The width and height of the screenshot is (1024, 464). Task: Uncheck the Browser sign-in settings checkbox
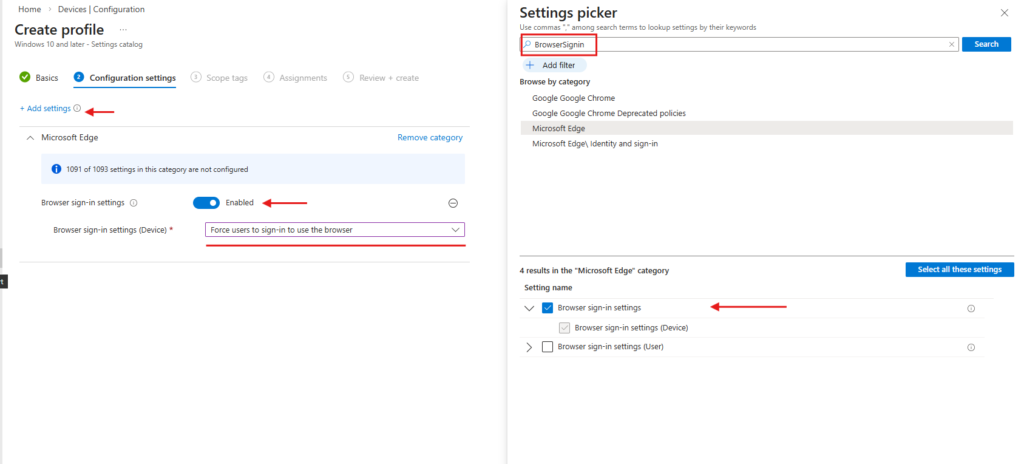(x=547, y=308)
